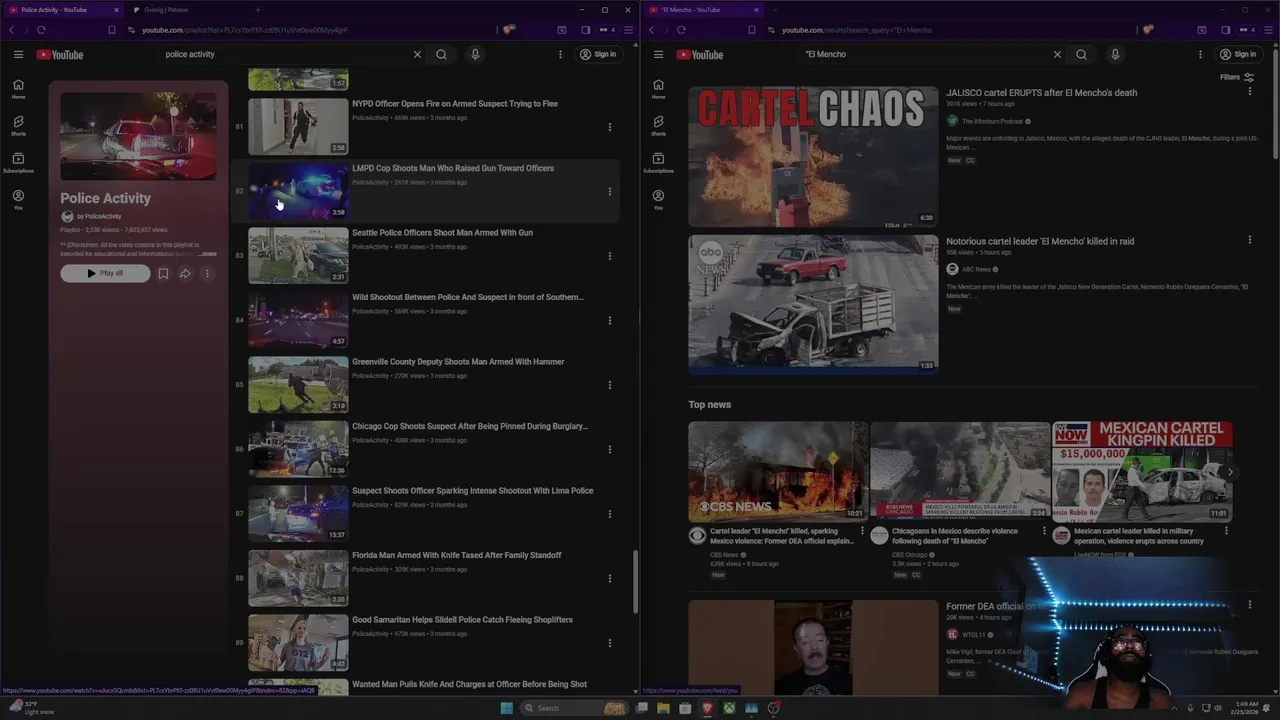Open Subscriptions in left YouTube sidebar
The height and width of the screenshot is (720, 1280).
click(x=18, y=163)
